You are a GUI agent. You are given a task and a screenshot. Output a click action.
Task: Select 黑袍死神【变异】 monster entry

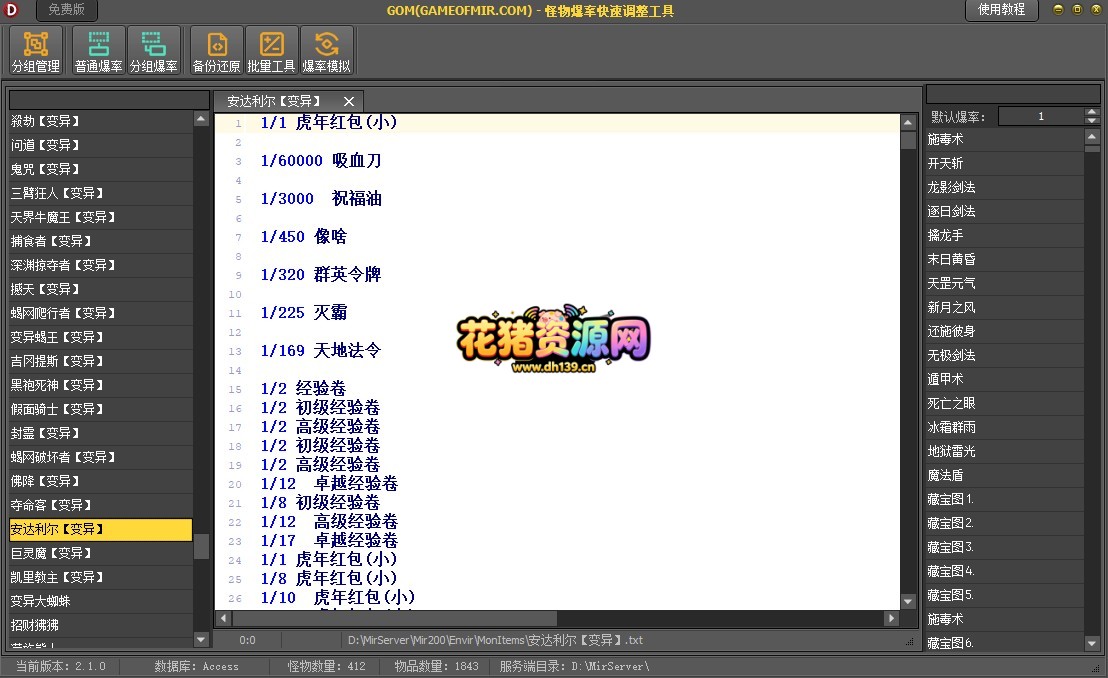click(100, 385)
